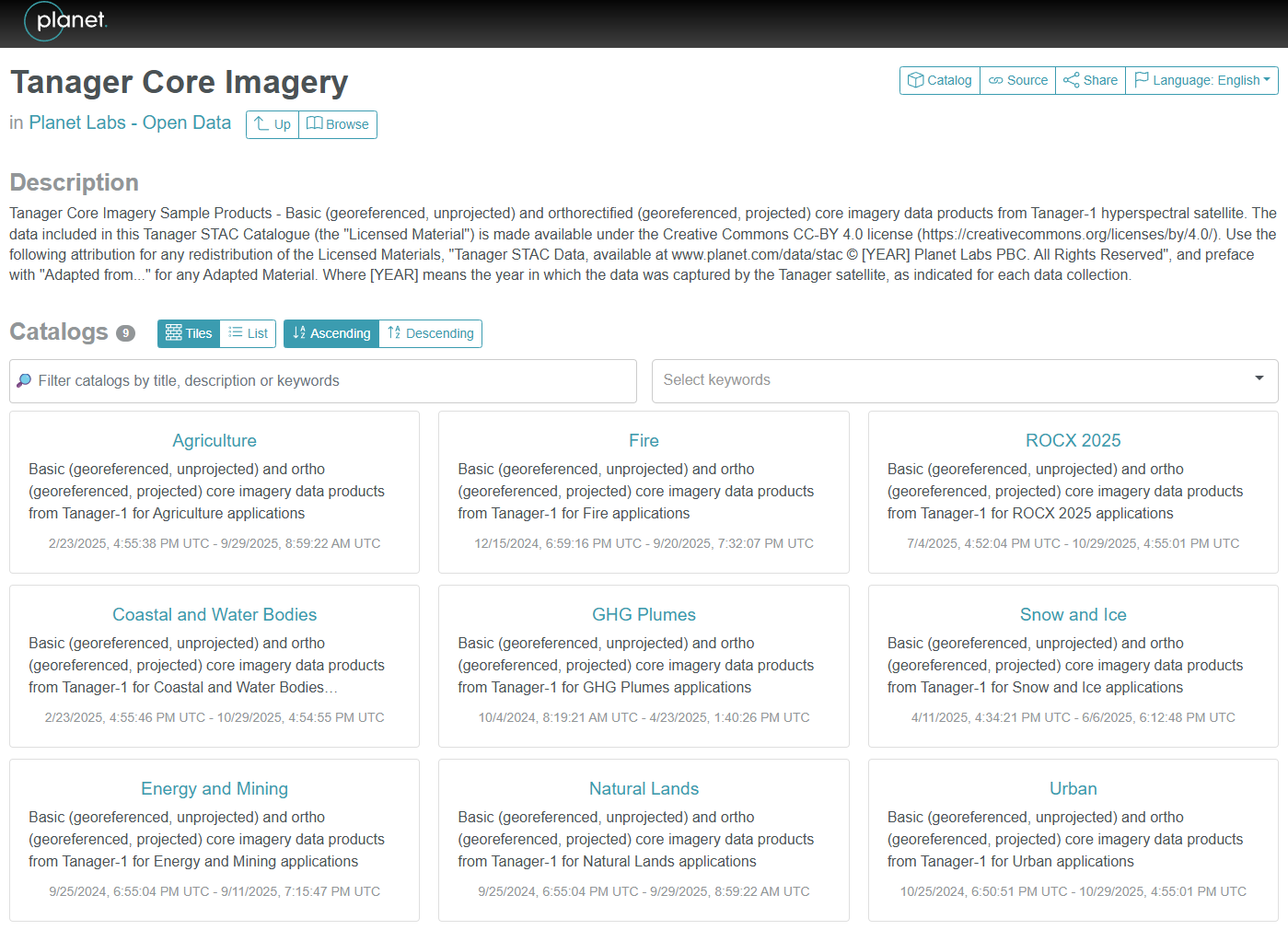The width and height of the screenshot is (1288, 930).
Task: Click the Snow and Ice date range
Action: pos(1073,718)
